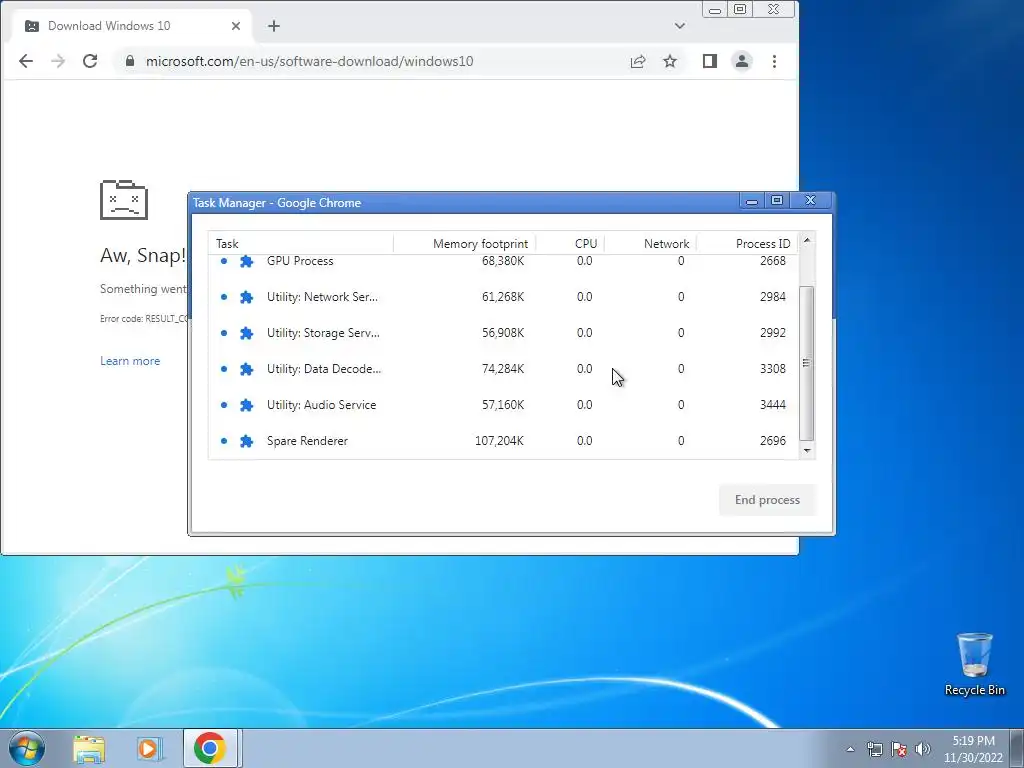This screenshot has width=1024, height=768.
Task: Sort by the Network column header
Action: [650, 244]
